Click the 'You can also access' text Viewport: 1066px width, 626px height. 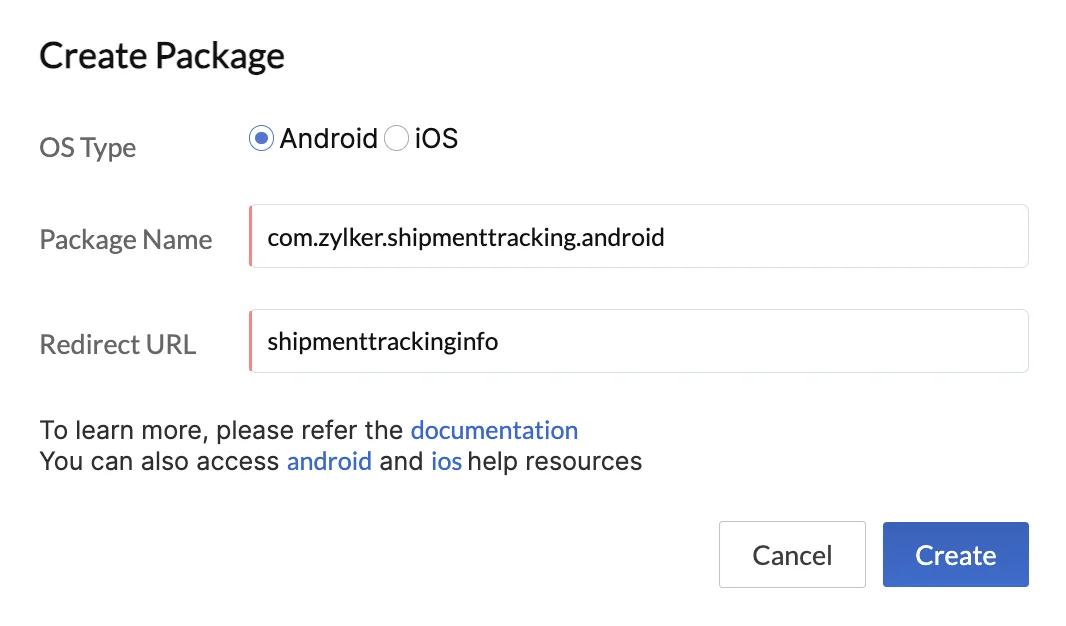(x=159, y=461)
